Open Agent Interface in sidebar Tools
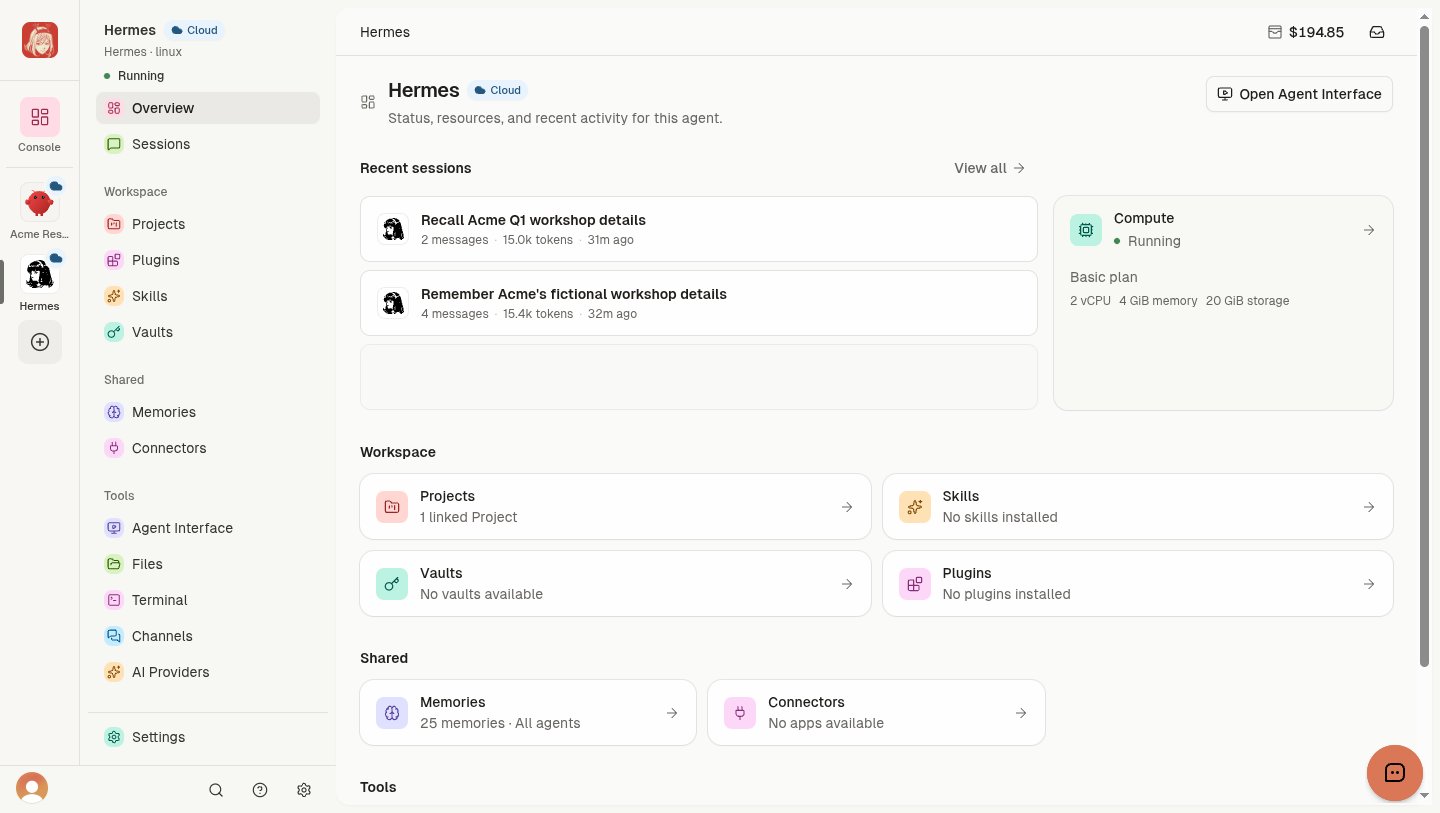This screenshot has width=1440, height=813. pyautogui.click(x=208, y=528)
